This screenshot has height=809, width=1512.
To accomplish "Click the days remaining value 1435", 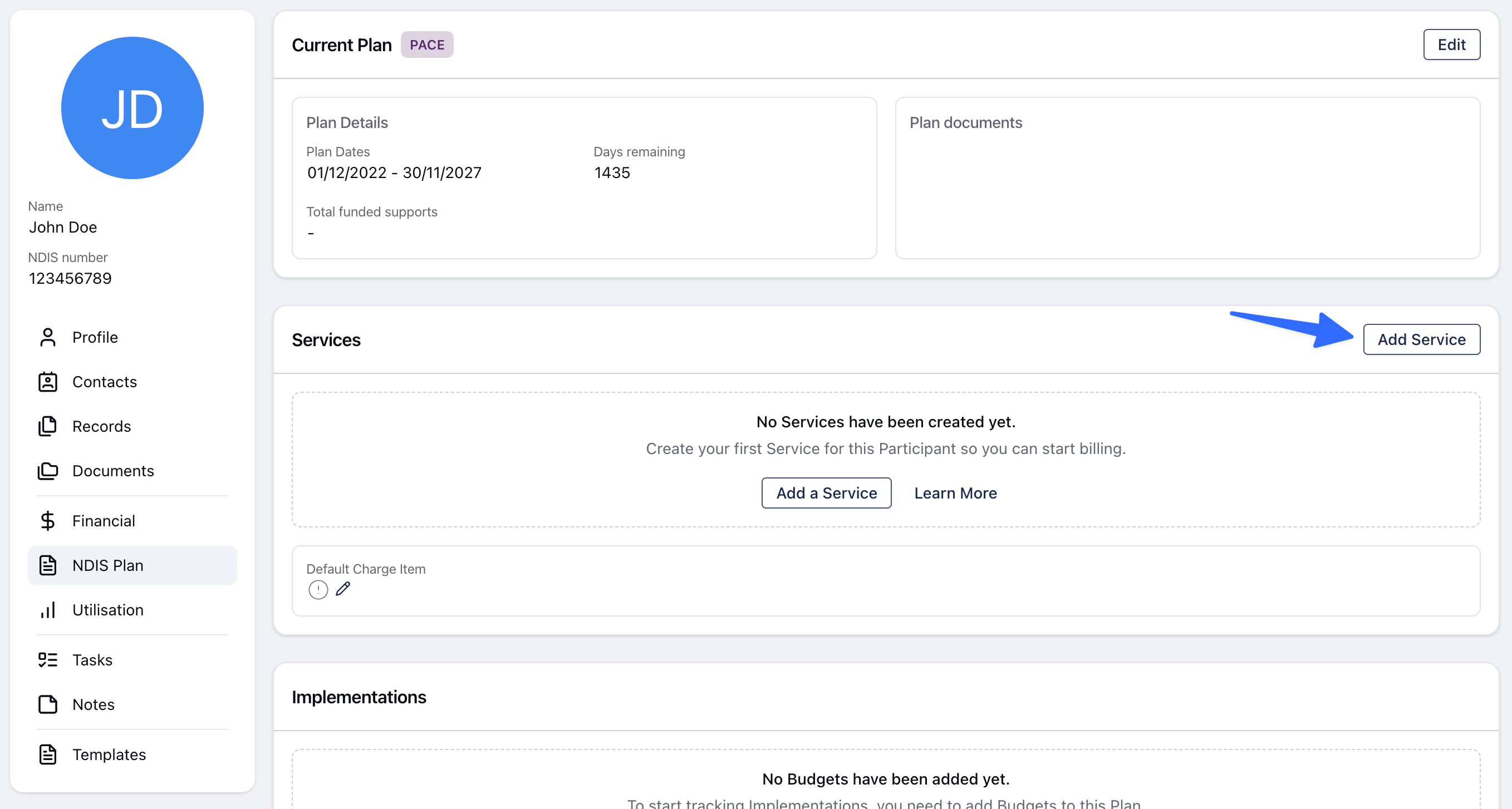I will (x=612, y=173).
